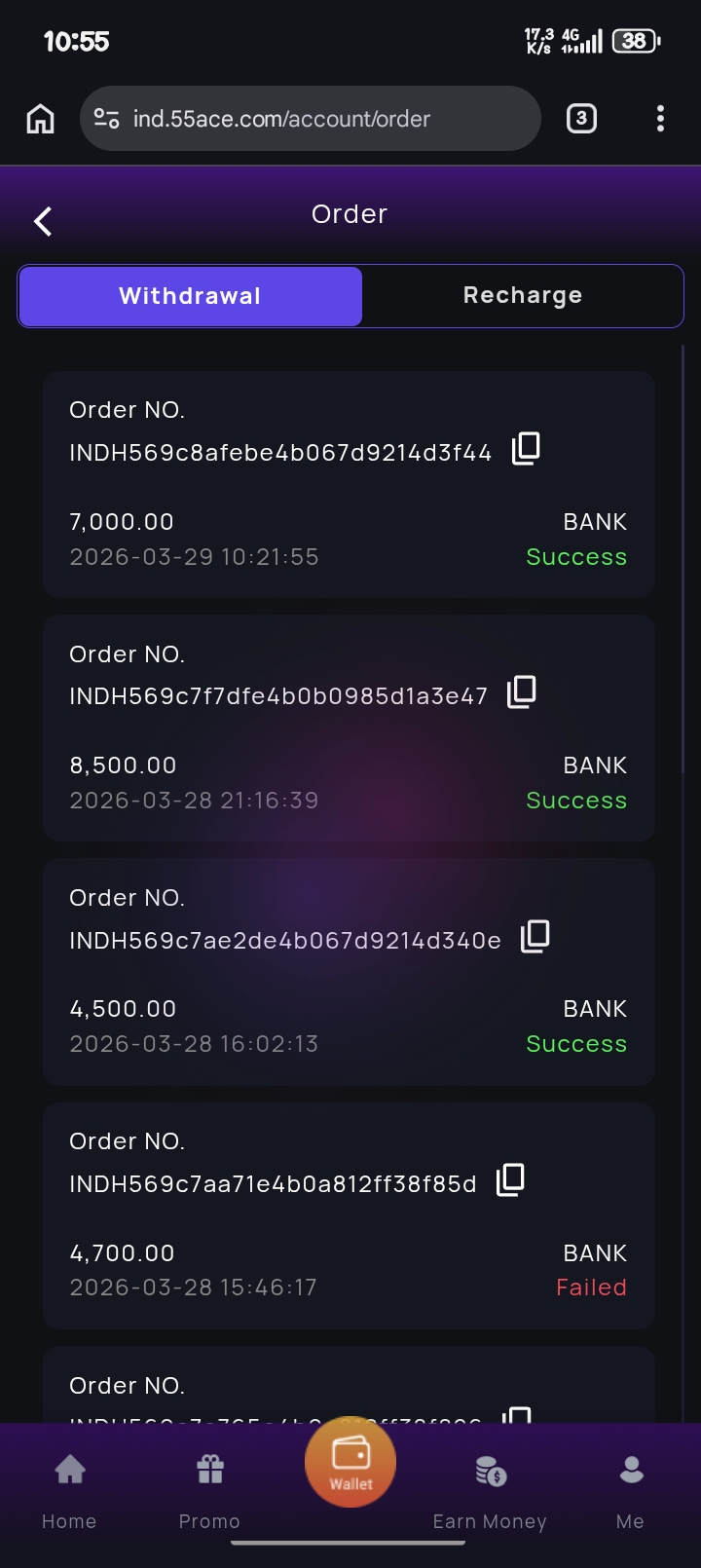The image size is (701, 1568).
Task: Tap the Failed status on 4,700.00 order
Action: coord(591,1288)
